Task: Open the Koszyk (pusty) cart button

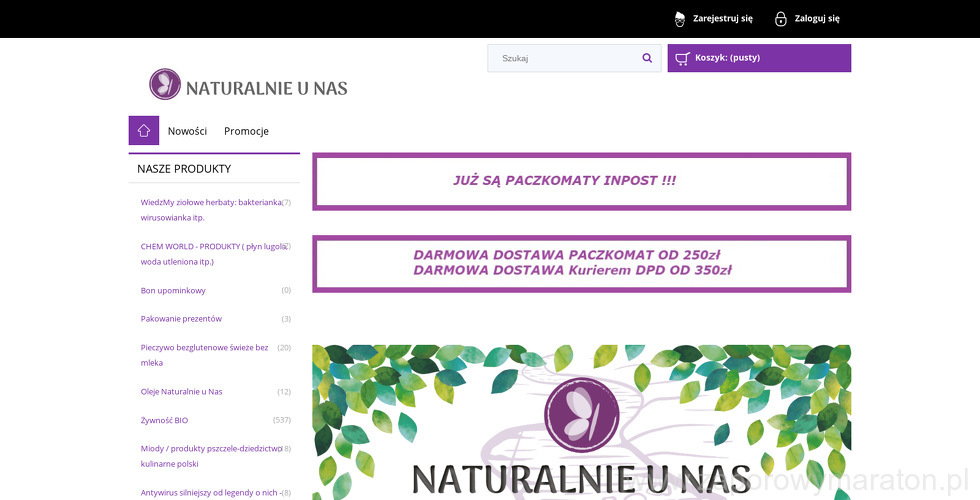Action: [x=759, y=58]
